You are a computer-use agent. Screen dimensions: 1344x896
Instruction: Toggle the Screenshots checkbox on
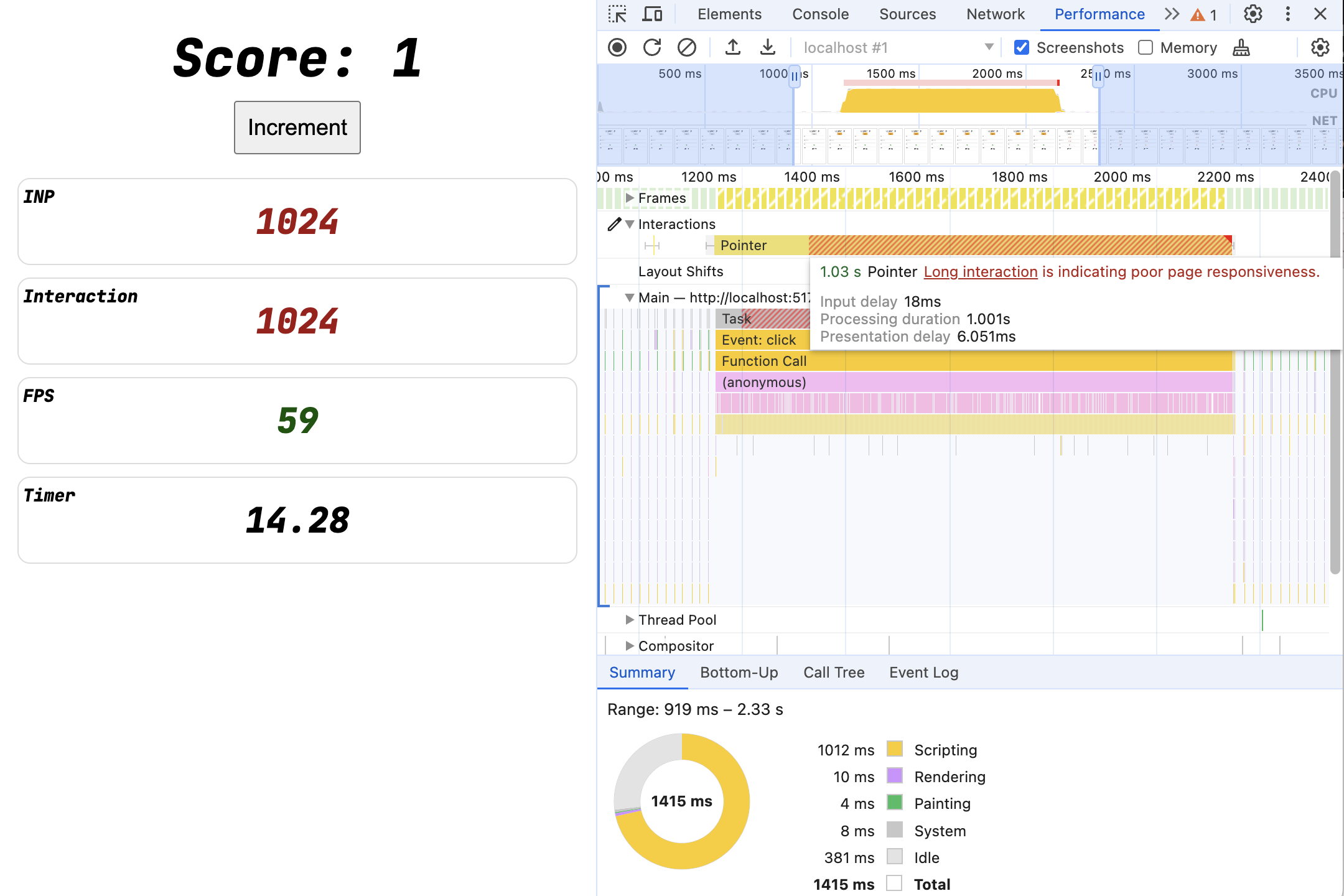(1023, 47)
